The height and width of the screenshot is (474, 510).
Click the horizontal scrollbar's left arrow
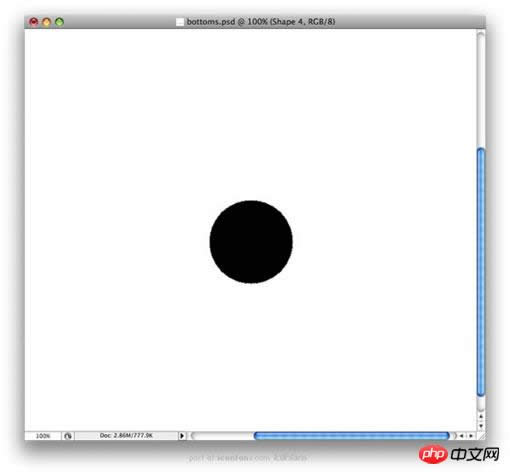462,436
